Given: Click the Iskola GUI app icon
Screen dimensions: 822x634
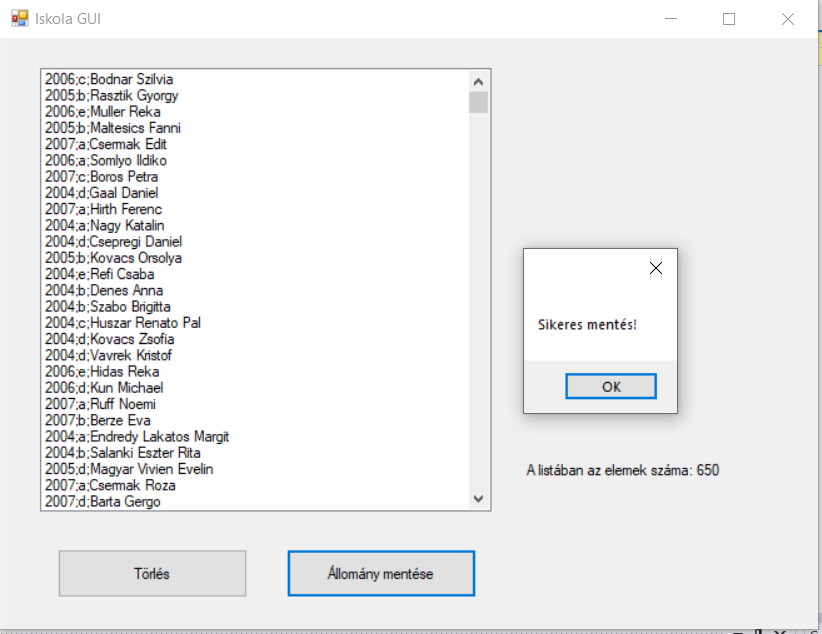Looking at the screenshot, I should pyautogui.click(x=19, y=19).
